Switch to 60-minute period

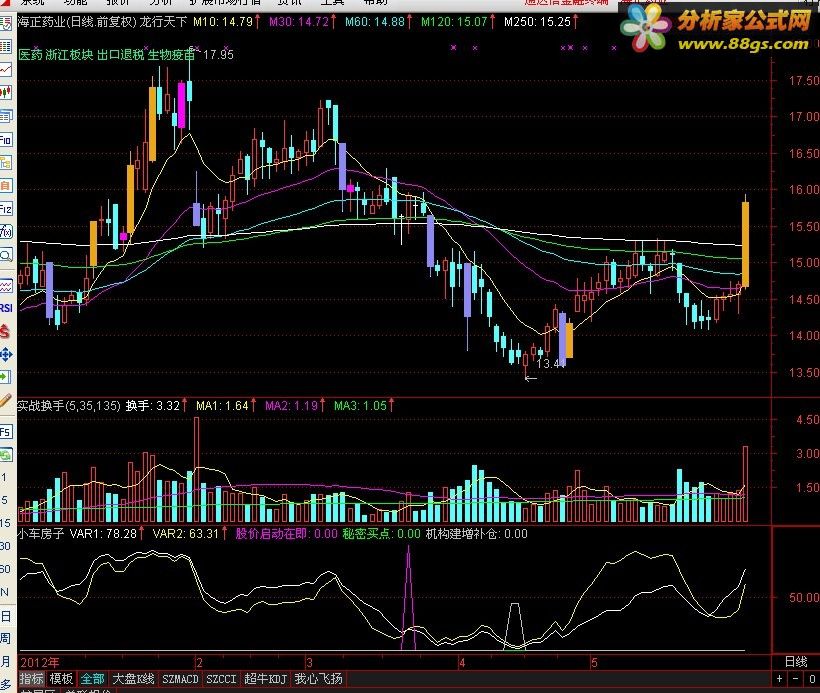(5, 569)
